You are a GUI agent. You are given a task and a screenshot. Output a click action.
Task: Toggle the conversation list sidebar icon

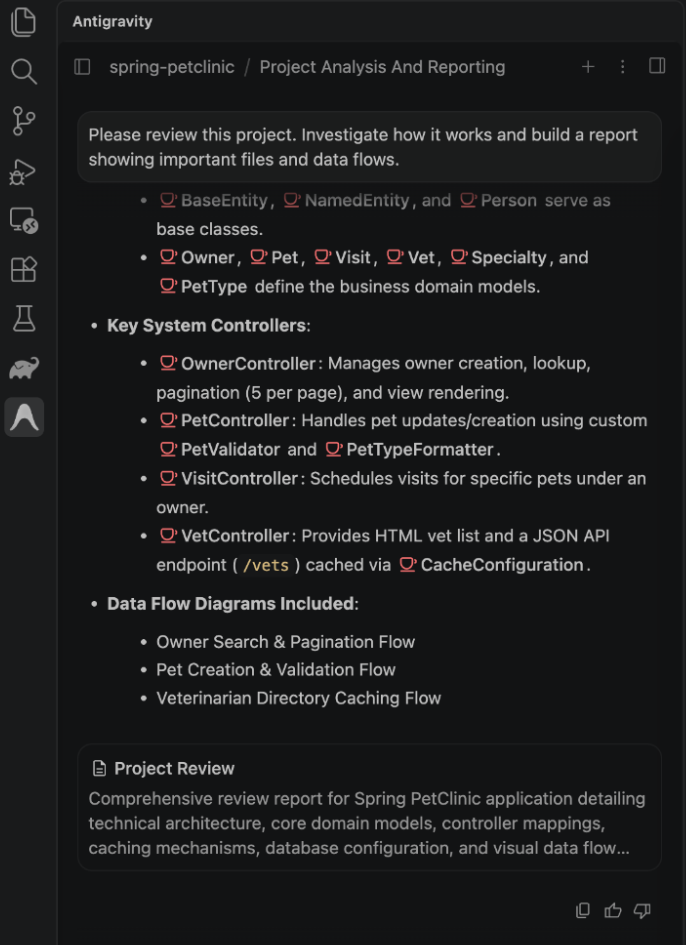(x=82, y=66)
